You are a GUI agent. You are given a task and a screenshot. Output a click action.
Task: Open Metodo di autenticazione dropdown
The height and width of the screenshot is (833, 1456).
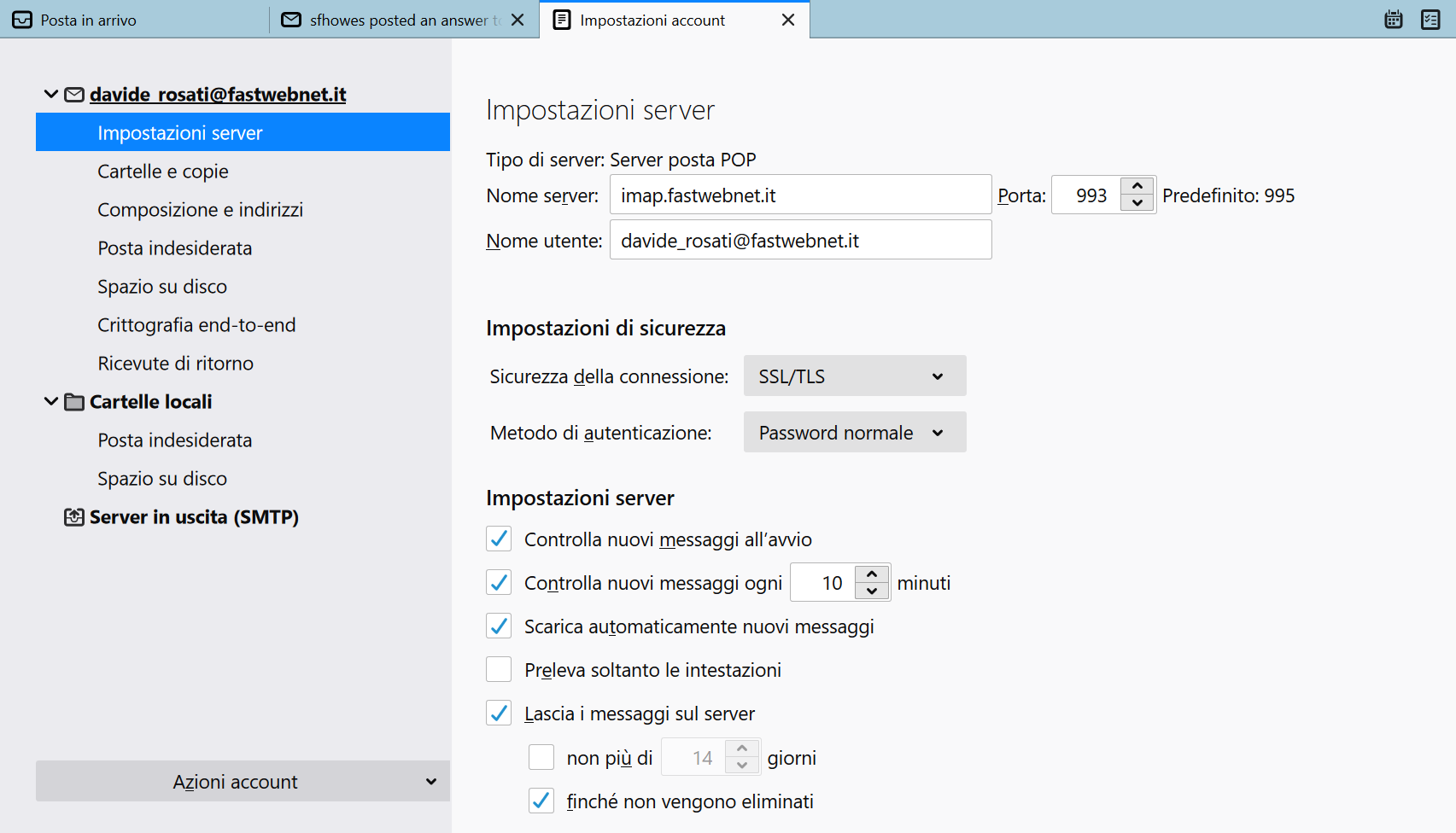854,433
